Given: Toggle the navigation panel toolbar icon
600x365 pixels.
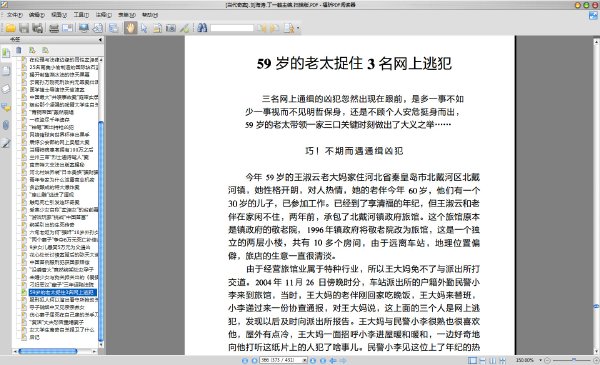Looking at the screenshot, I should [x=114, y=28].
